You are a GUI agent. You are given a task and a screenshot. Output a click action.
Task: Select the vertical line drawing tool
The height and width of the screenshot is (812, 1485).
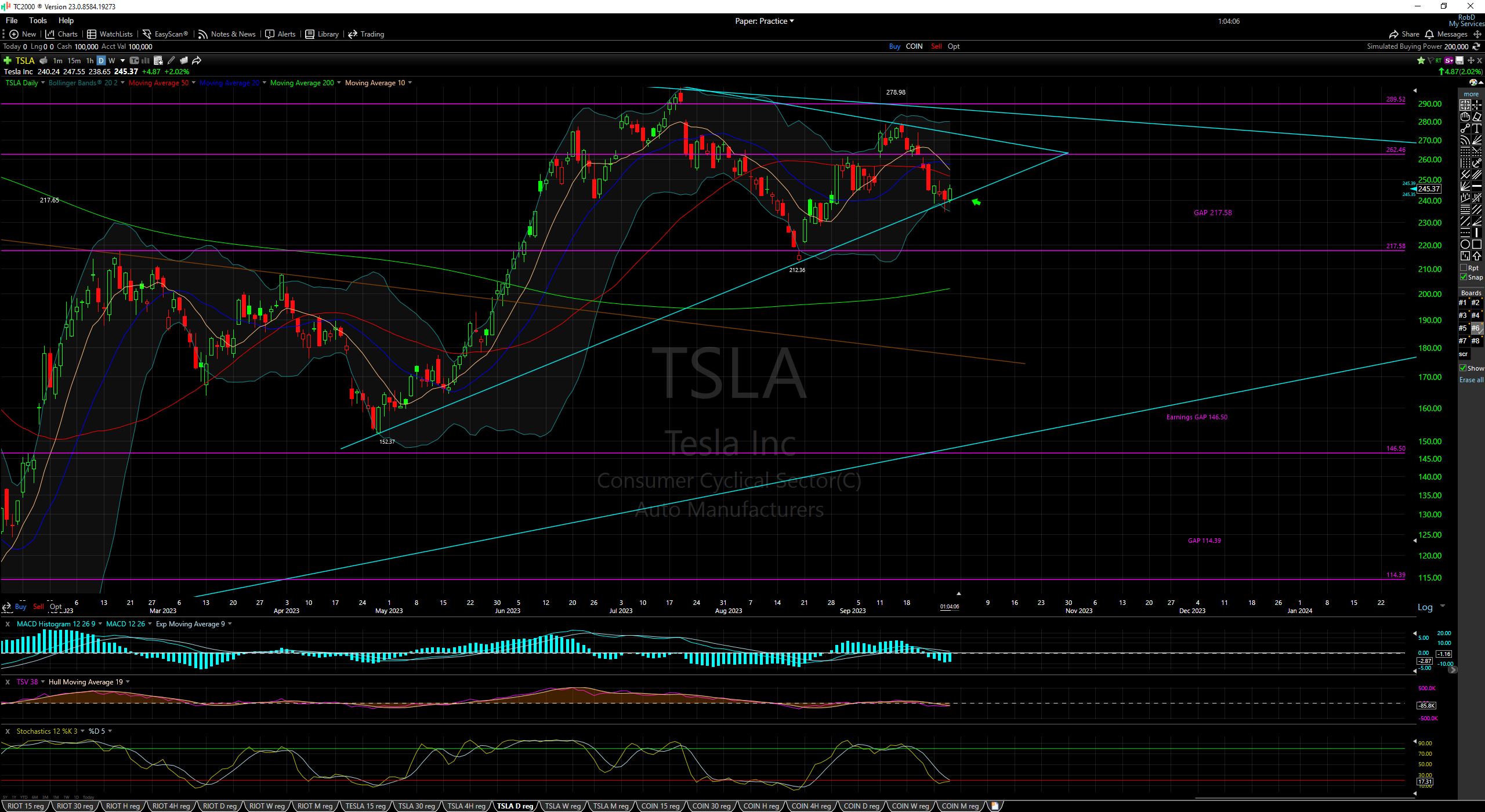1477,232
